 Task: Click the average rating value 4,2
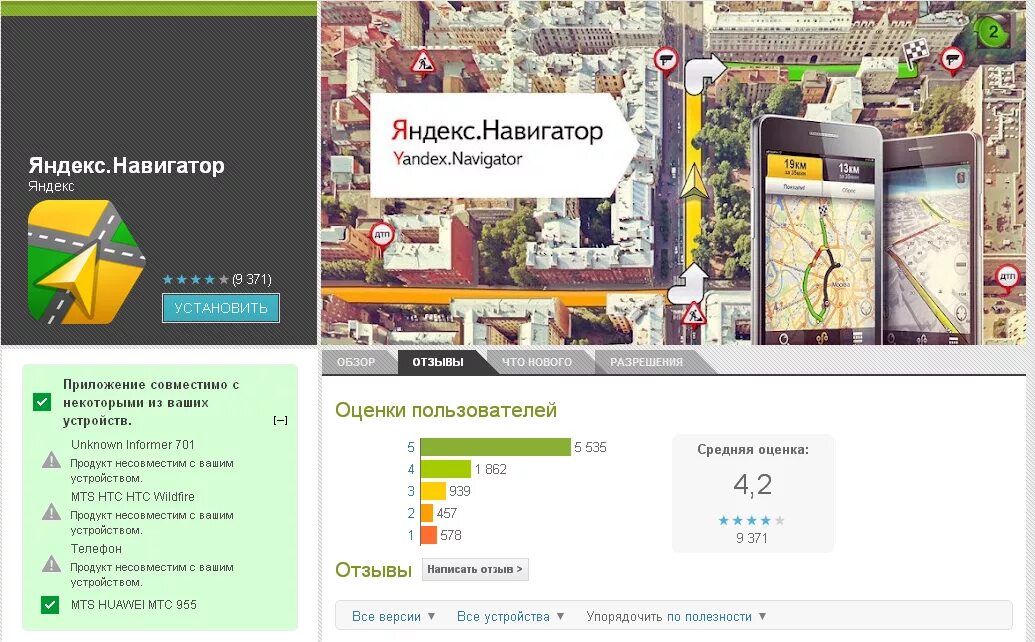pyautogui.click(x=752, y=485)
